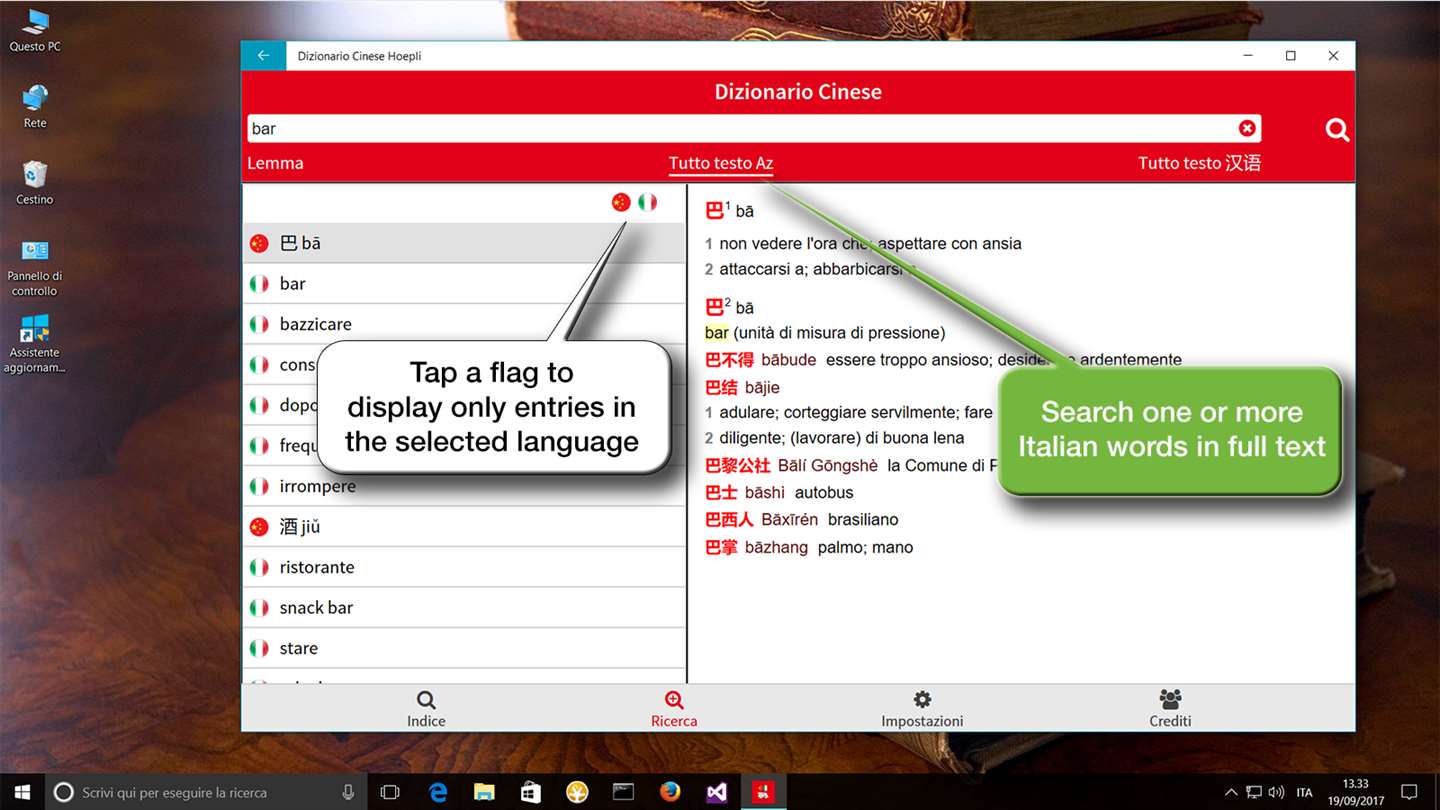Viewport: 1440px width, 810px height.
Task: Open the yellow circular taskbar app icon
Action: click(x=577, y=792)
